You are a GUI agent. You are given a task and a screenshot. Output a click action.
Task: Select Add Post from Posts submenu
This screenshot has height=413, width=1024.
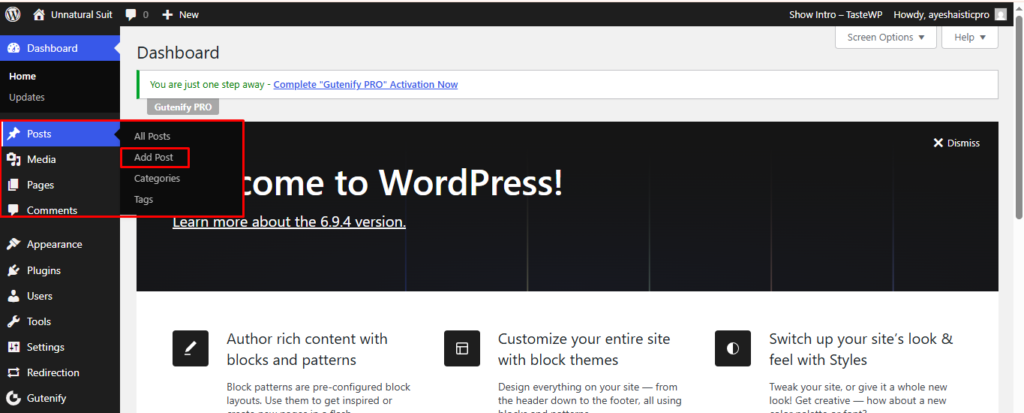pos(153,158)
